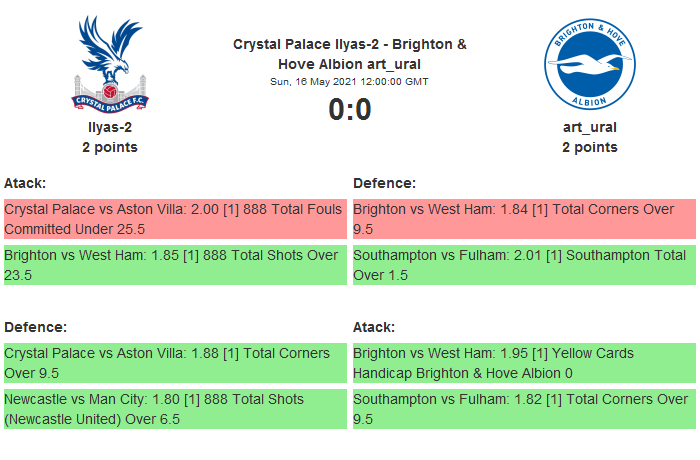Select the Brighton vs West Ham Total Shots Over 23.5 bet
Screen dimensions: 700x460
pos(175,265)
